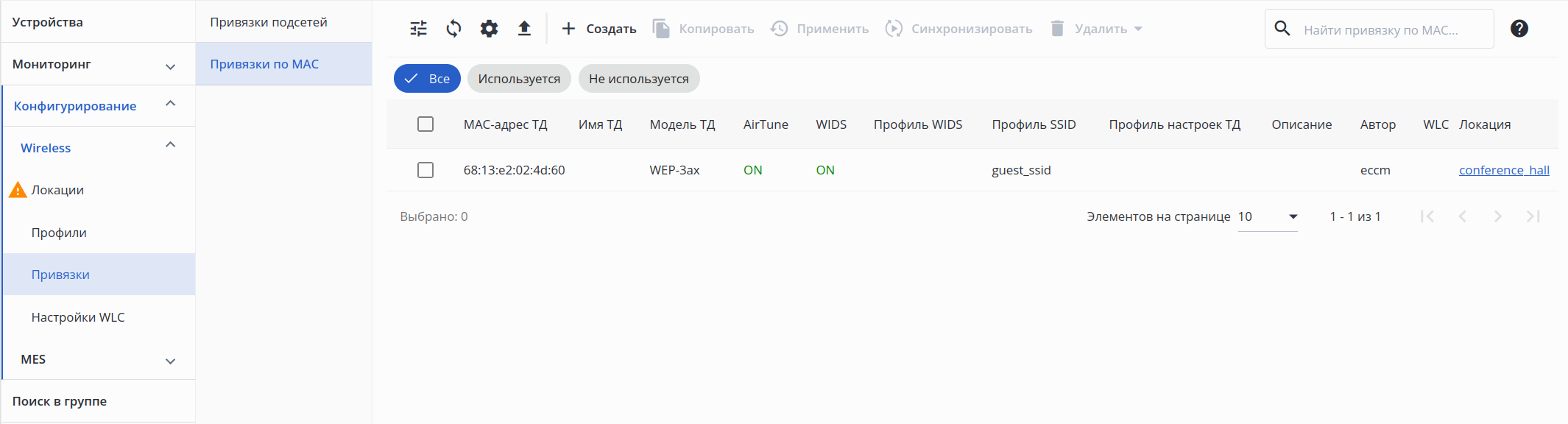Open the filter sliders icon in toolbar
This screenshot has width=1568, height=424.
(x=418, y=29)
